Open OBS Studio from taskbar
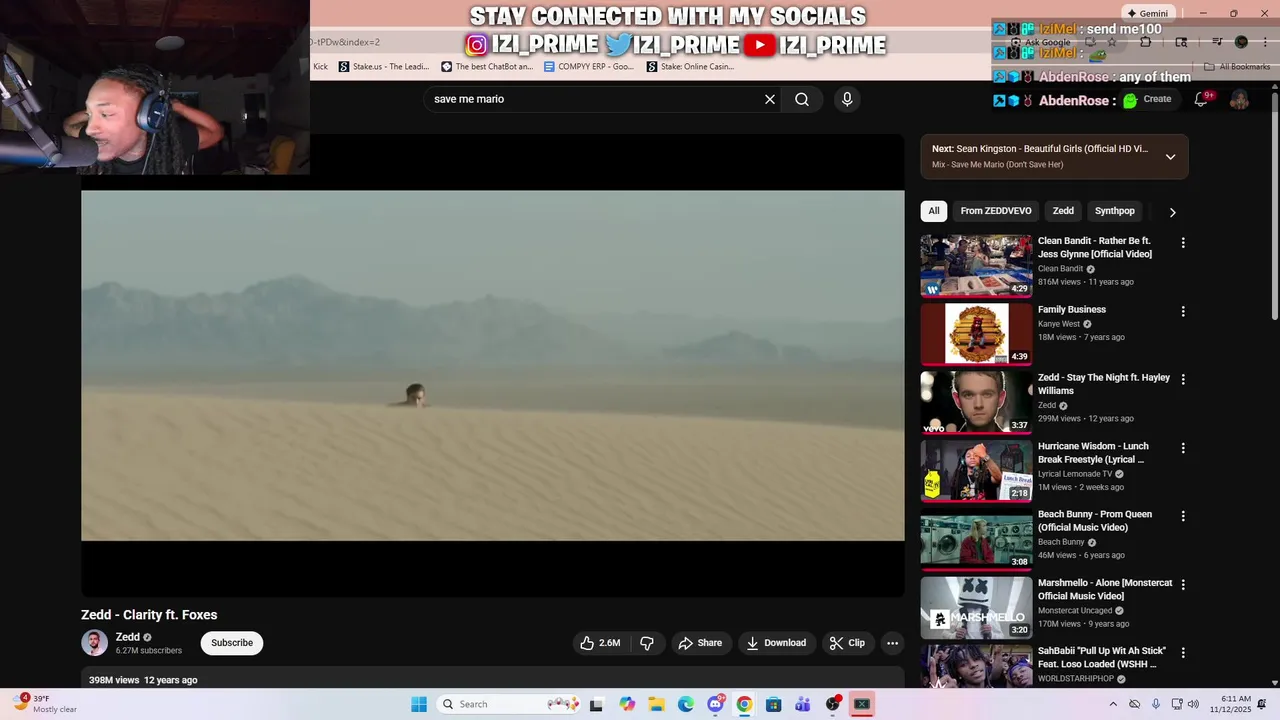The height and width of the screenshot is (720, 1280). click(x=832, y=704)
